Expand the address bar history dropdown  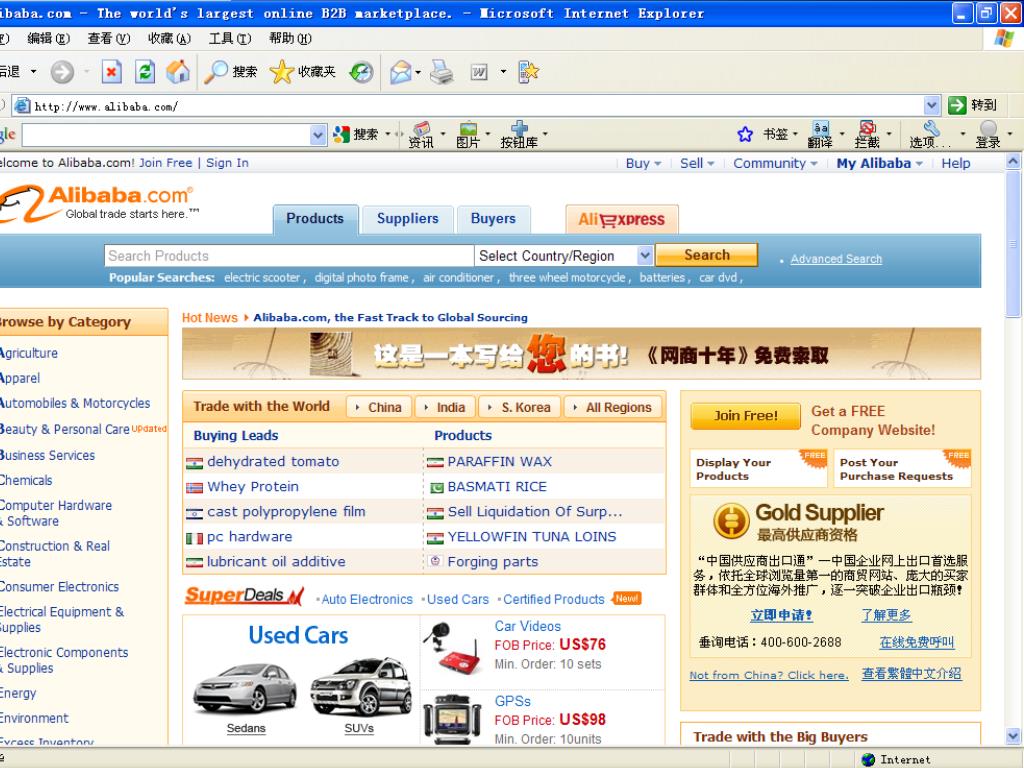[x=932, y=105]
